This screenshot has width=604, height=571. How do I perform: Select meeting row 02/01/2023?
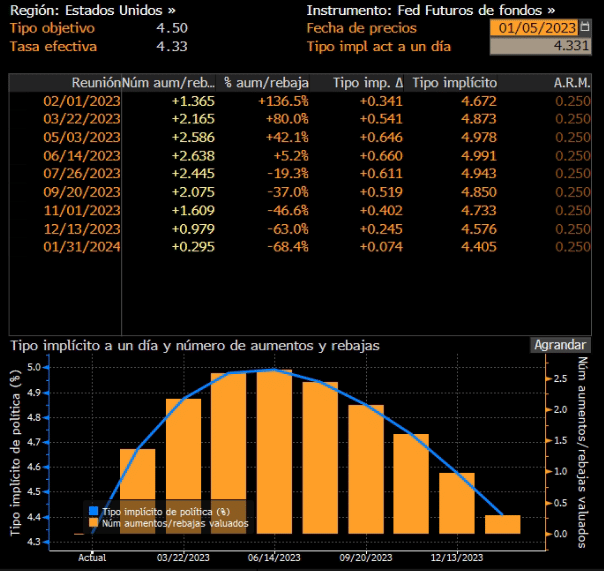[x=300, y=101]
